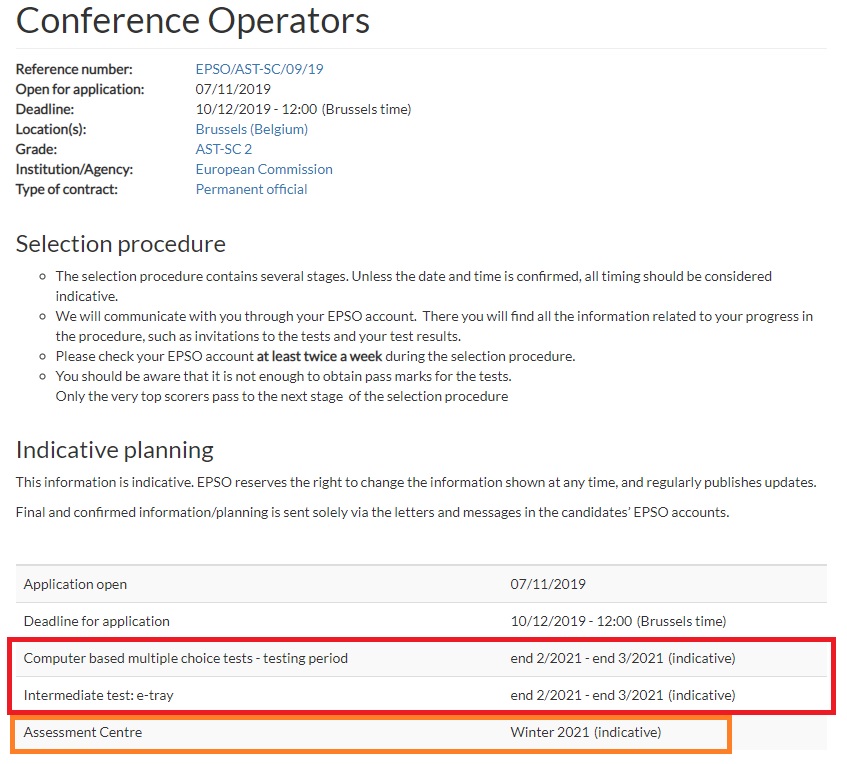Follow the European Commission institution link
The height and width of the screenshot is (764, 847).
click(264, 169)
